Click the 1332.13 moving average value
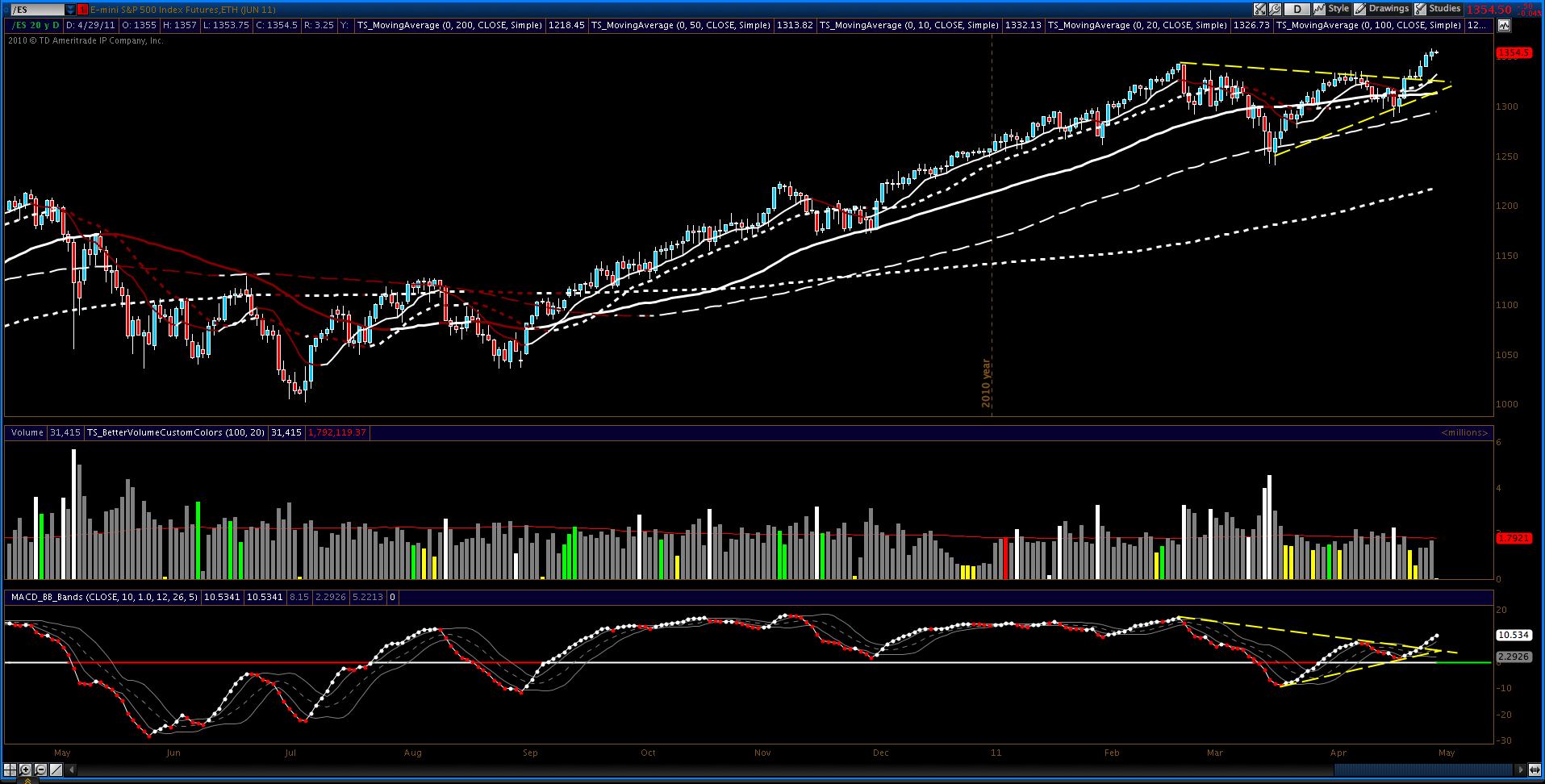The image size is (1545, 784). point(1023,26)
